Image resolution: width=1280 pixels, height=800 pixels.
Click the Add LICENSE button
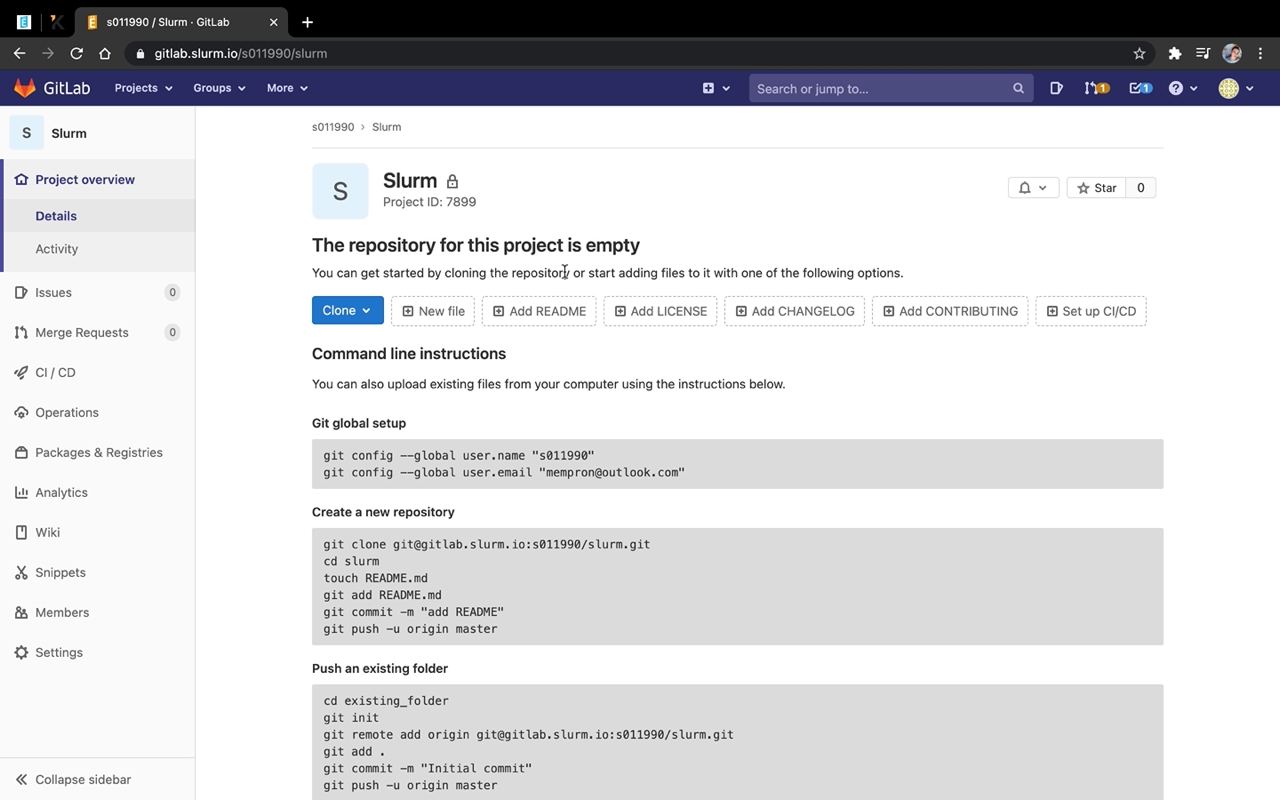[x=660, y=311]
